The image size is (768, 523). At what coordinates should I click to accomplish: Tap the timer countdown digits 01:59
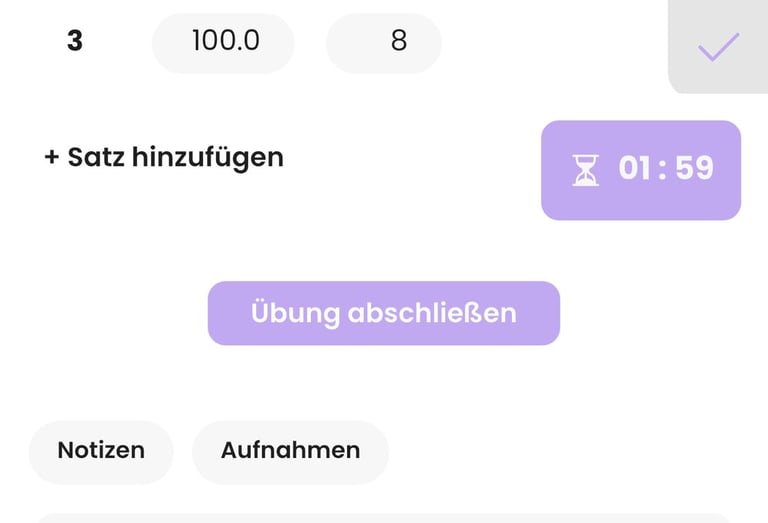666,169
